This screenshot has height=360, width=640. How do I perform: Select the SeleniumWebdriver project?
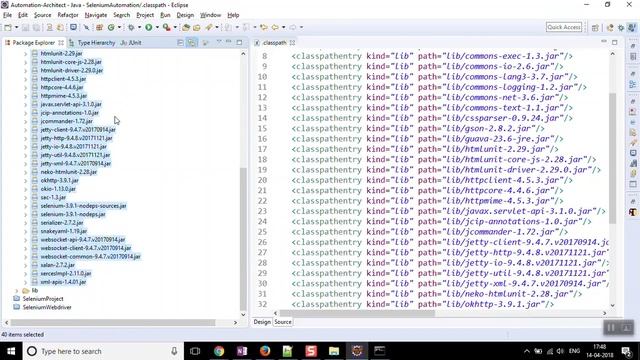pyautogui.click(x=47, y=307)
